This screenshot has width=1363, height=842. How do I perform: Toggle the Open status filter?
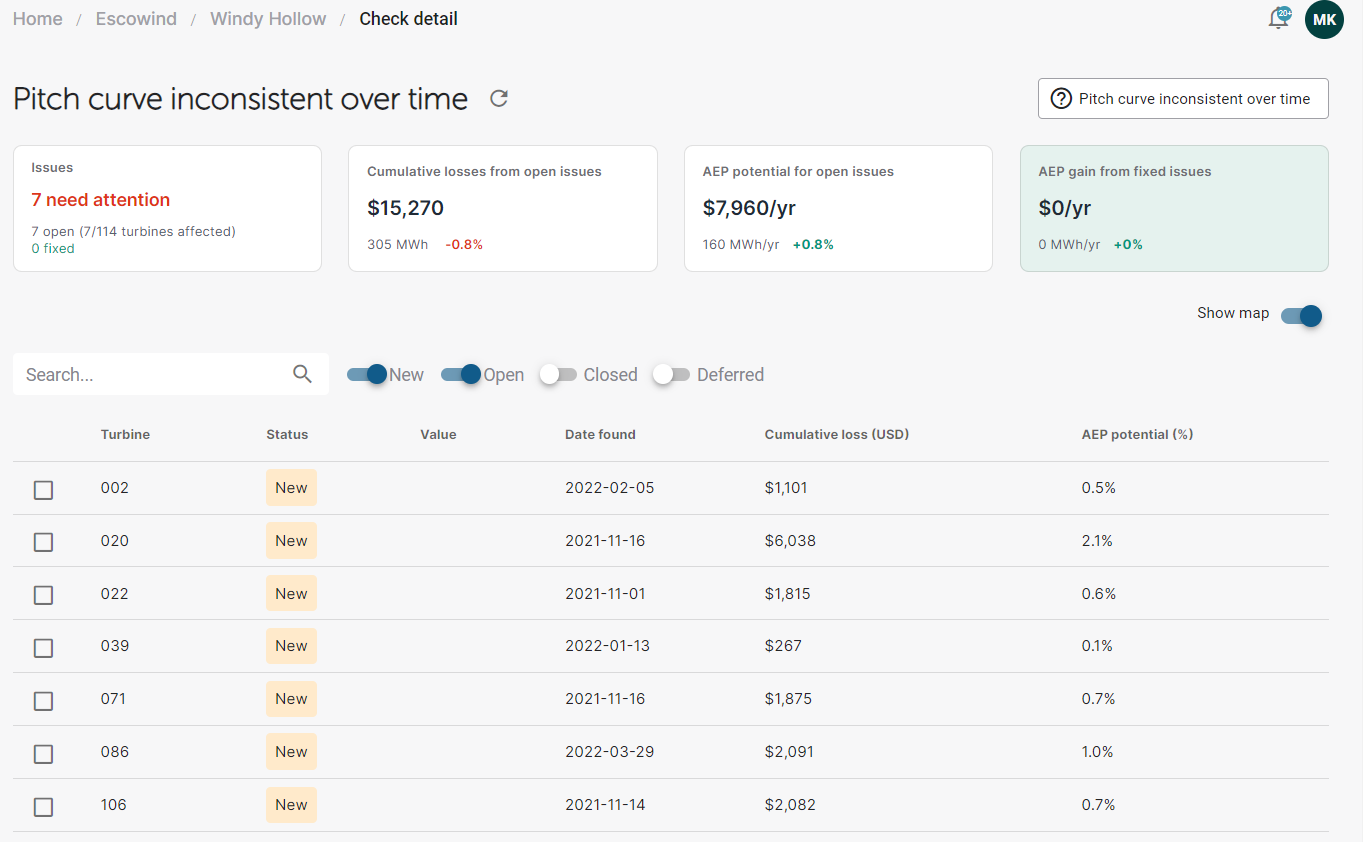click(460, 374)
